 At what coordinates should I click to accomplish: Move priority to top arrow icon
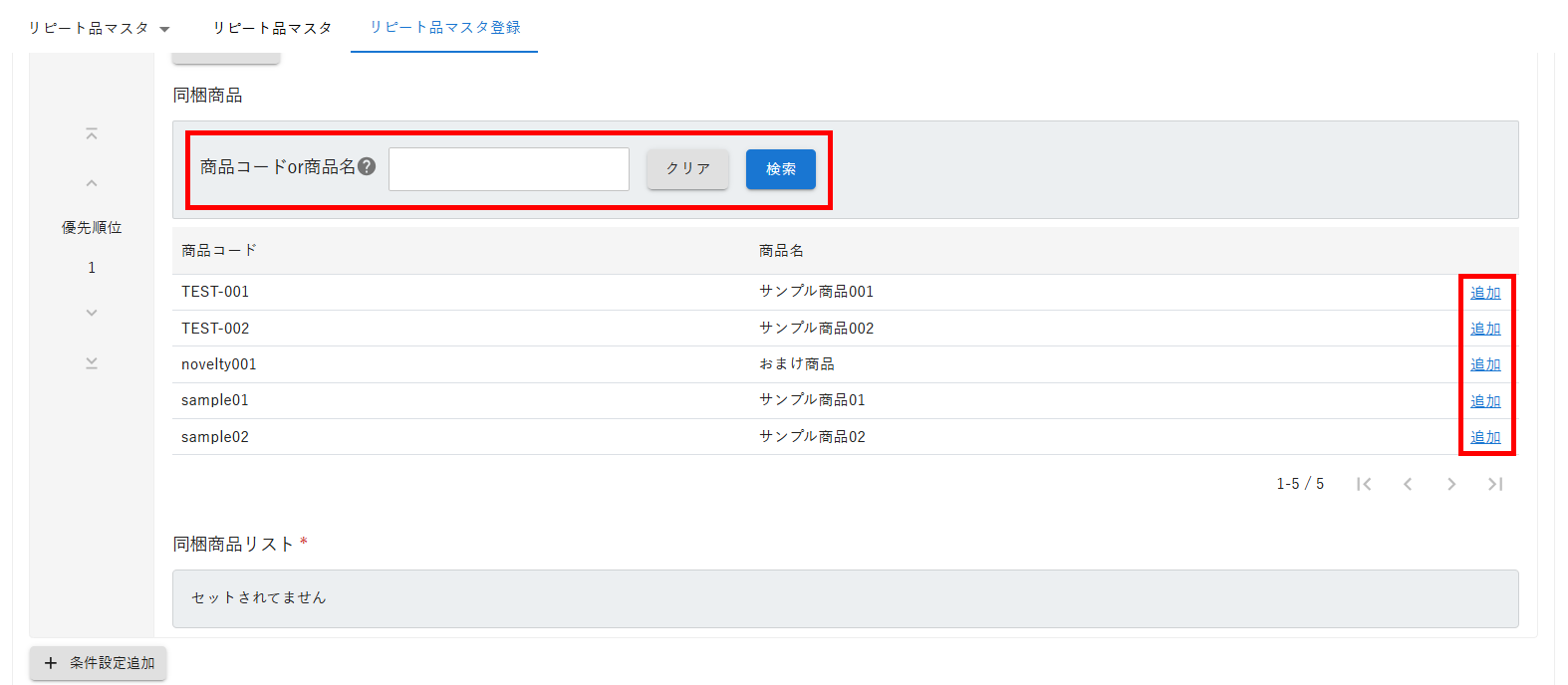click(92, 133)
